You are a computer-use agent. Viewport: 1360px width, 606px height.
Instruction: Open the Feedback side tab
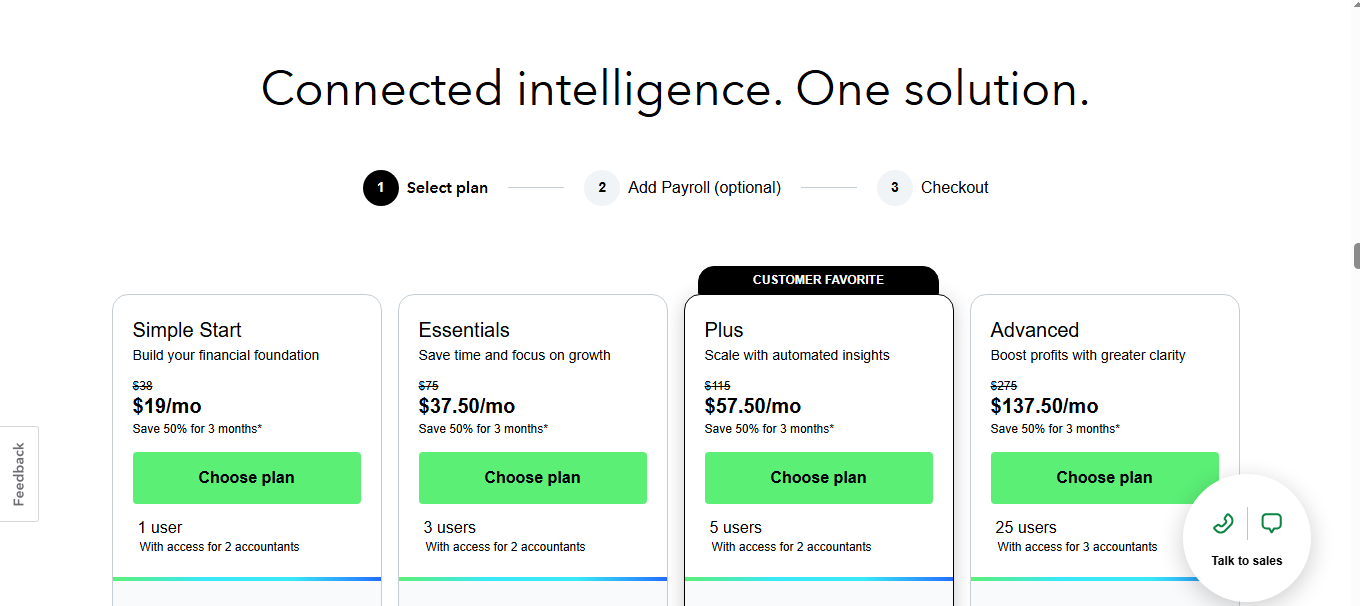click(x=22, y=473)
